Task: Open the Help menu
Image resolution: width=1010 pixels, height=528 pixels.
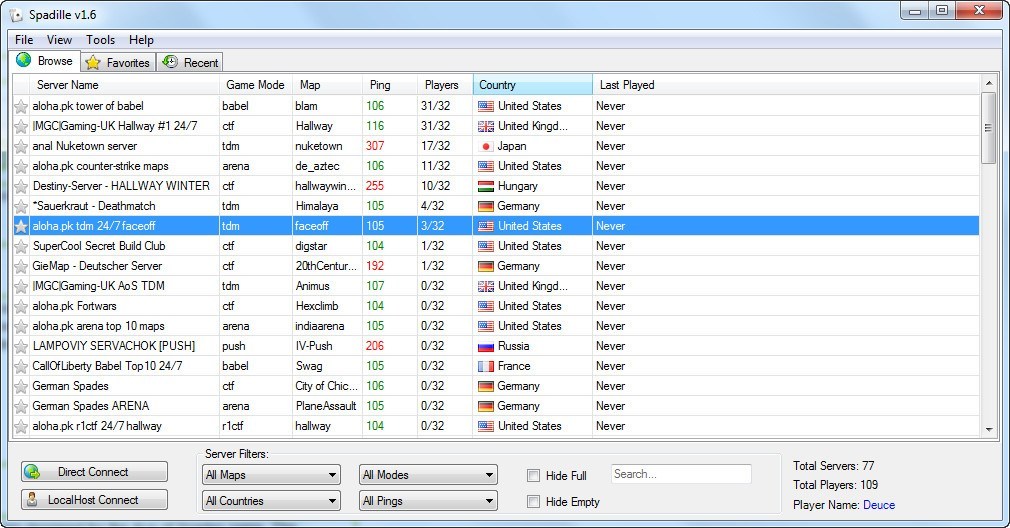Action: (141, 39)
